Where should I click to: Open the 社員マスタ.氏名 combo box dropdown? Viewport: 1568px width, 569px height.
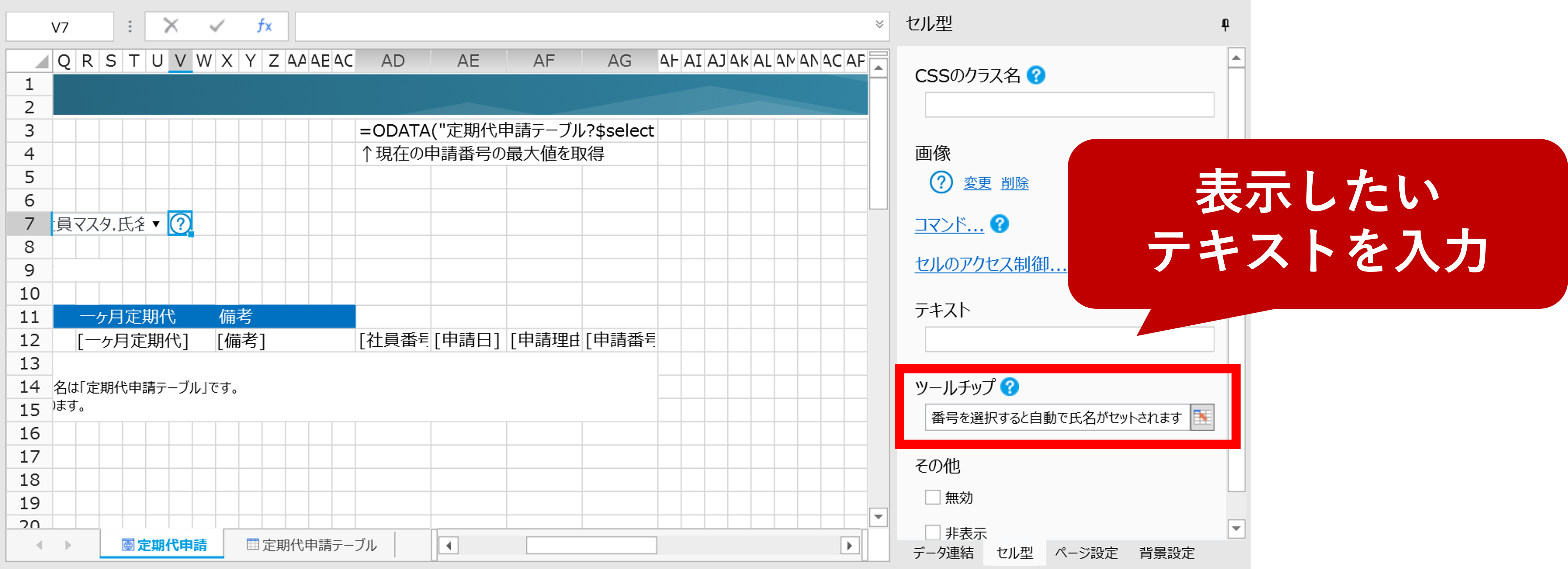point(156,224)
